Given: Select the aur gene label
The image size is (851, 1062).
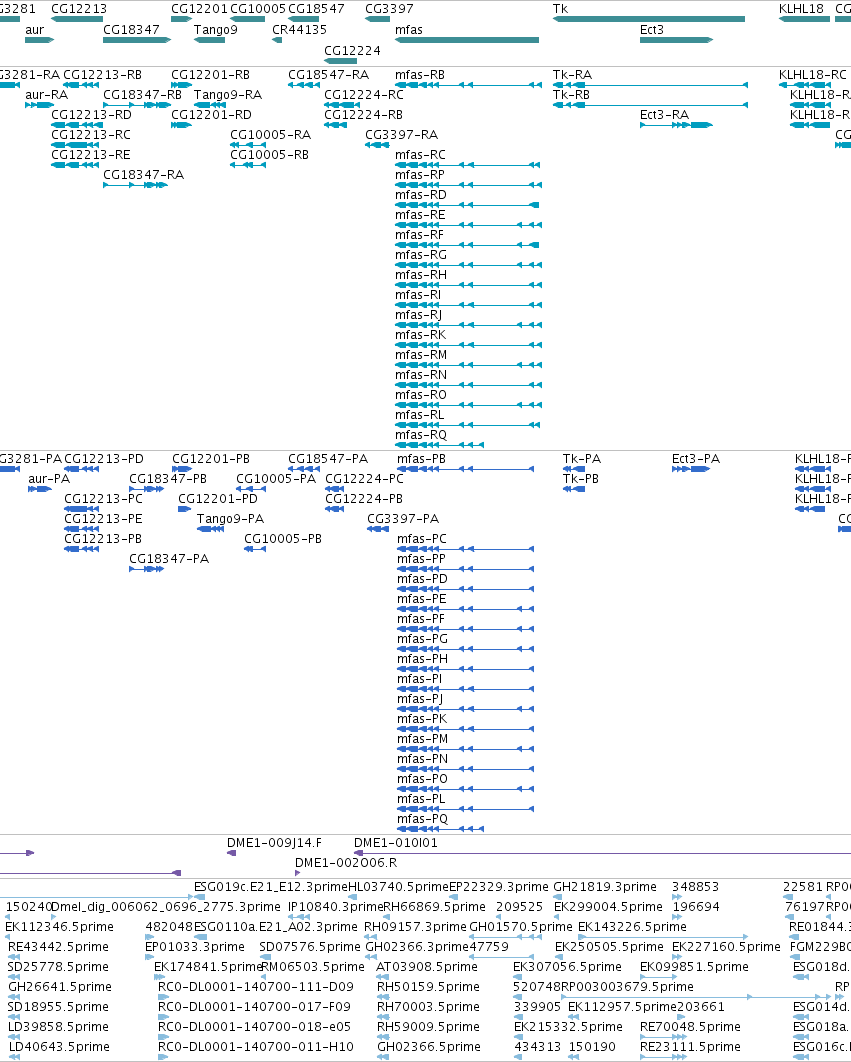Looking at the screenshot, I should [35, 30].
